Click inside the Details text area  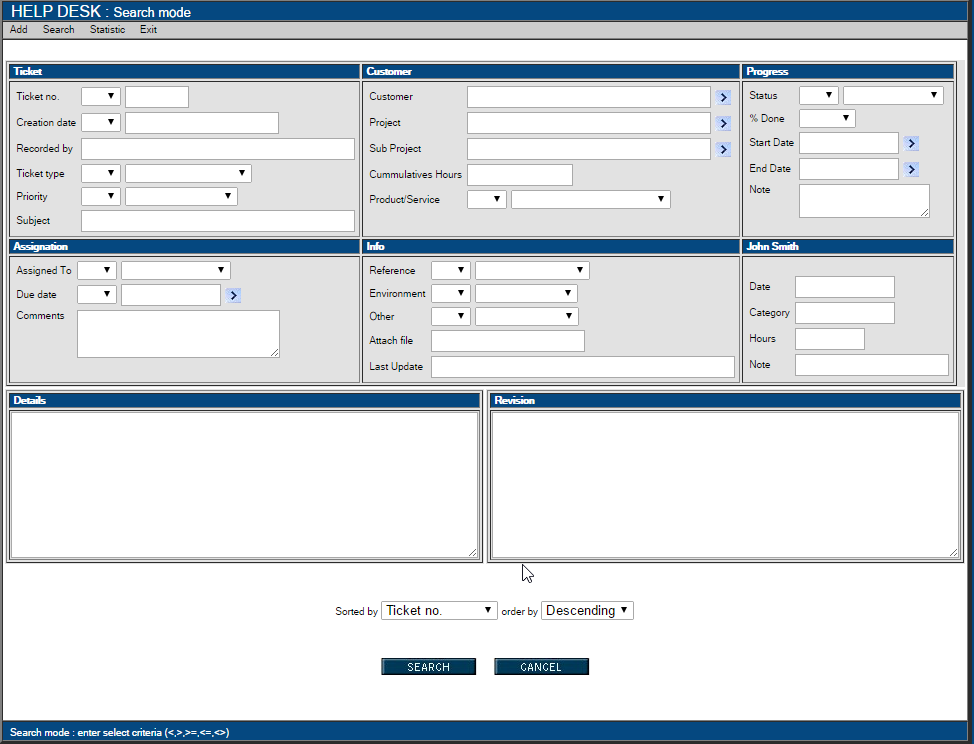pos(244,485)
